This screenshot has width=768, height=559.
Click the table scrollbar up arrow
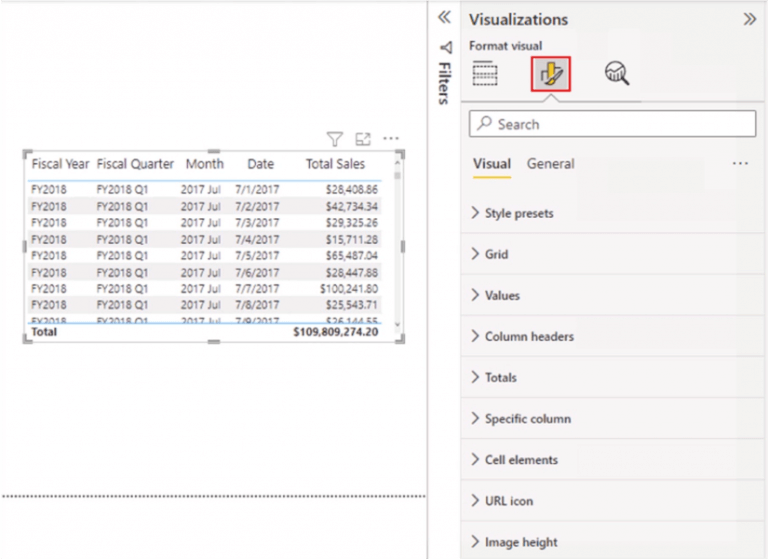click(x=397, y=163)
